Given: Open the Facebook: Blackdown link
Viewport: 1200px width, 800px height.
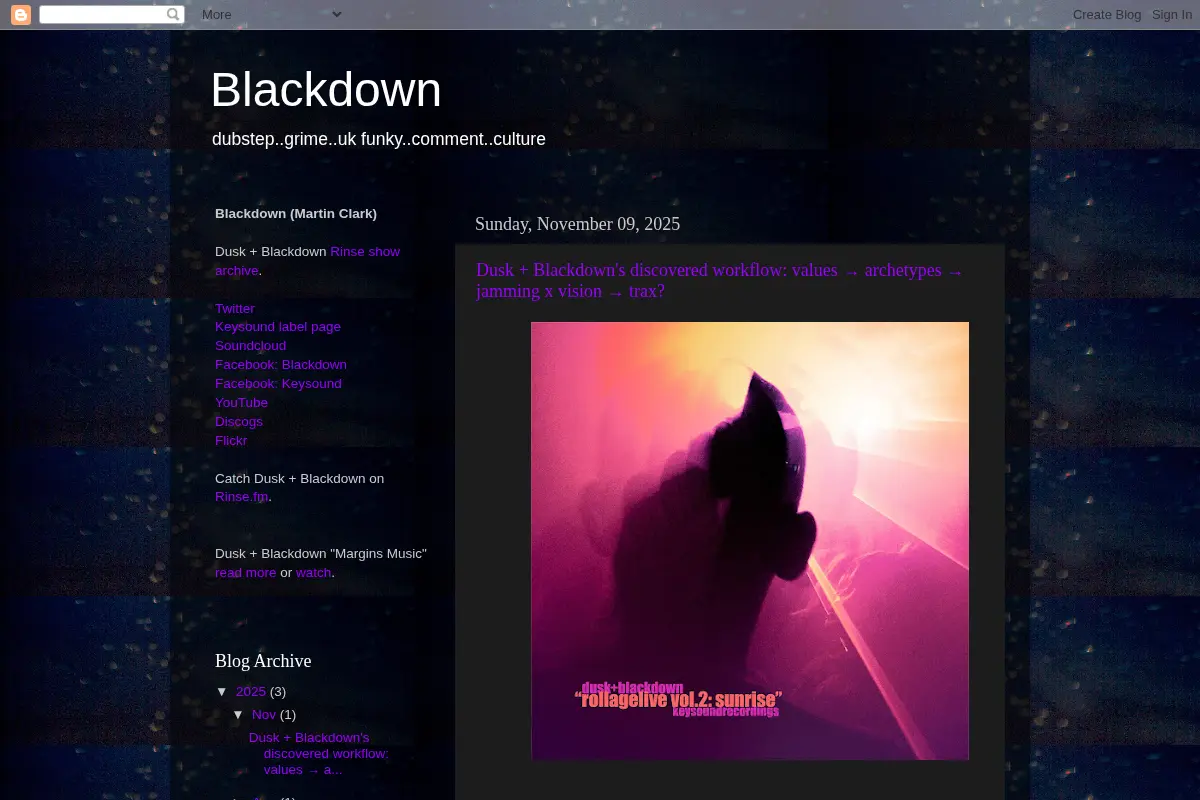Looking at the screenshot, I should point(281,365).
